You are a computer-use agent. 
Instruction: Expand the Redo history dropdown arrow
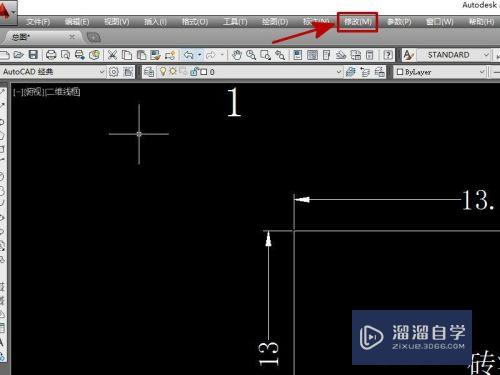click(222, 55)
